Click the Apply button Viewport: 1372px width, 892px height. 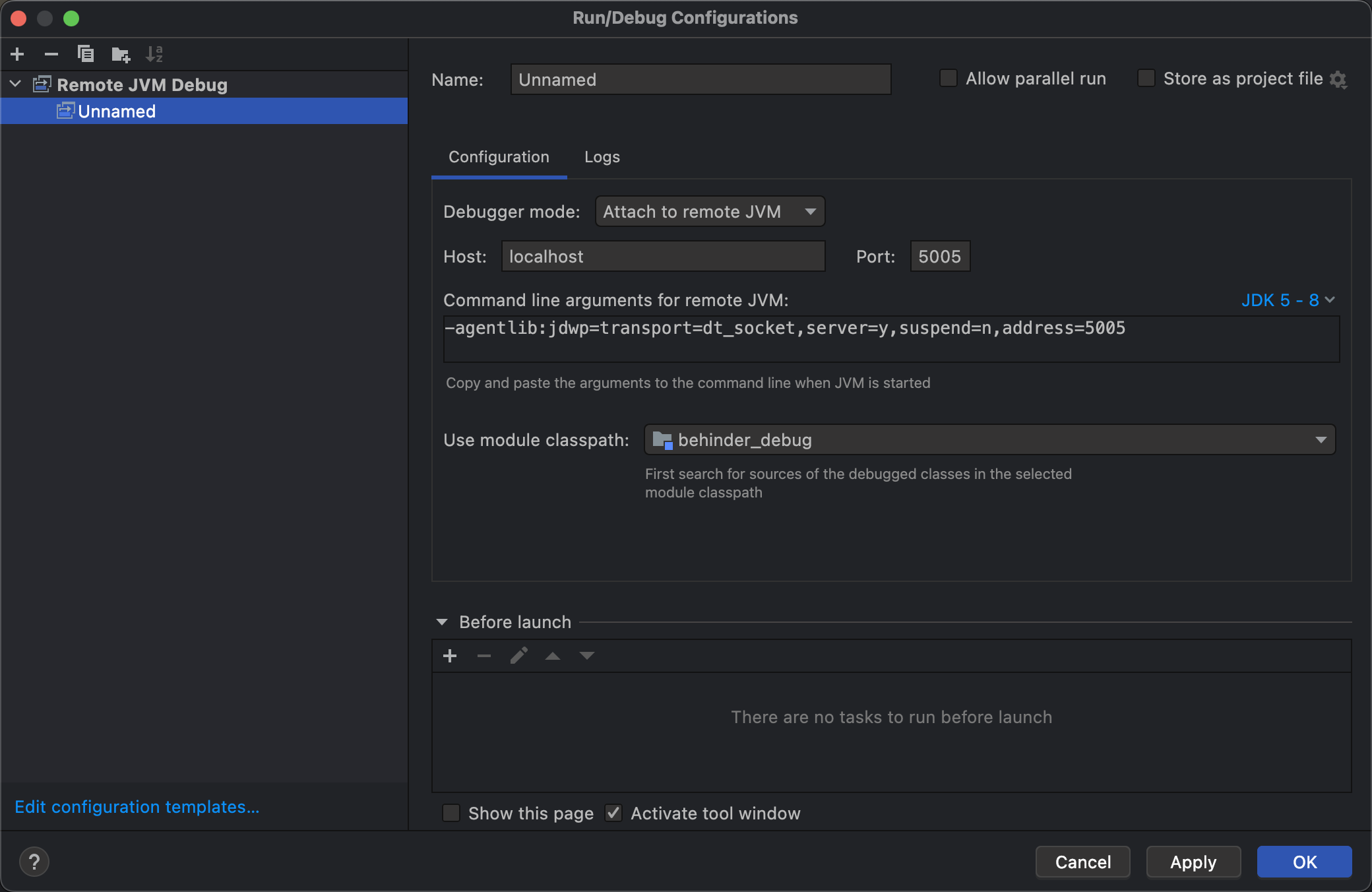[1193, 862]
